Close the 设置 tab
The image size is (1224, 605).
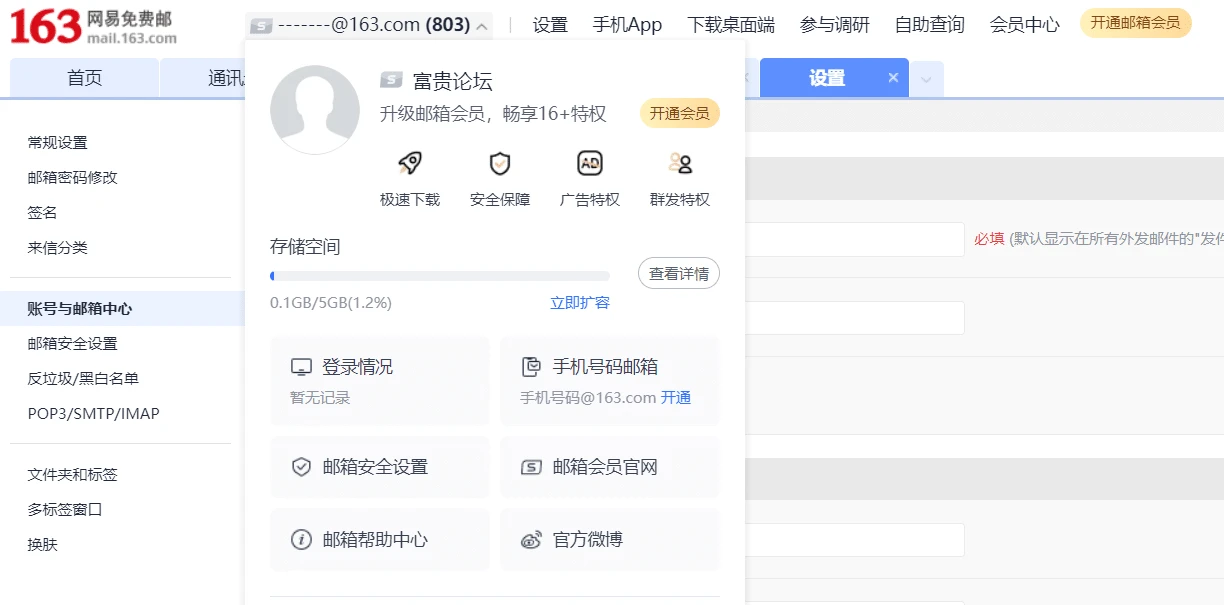(x=893, y=77)
